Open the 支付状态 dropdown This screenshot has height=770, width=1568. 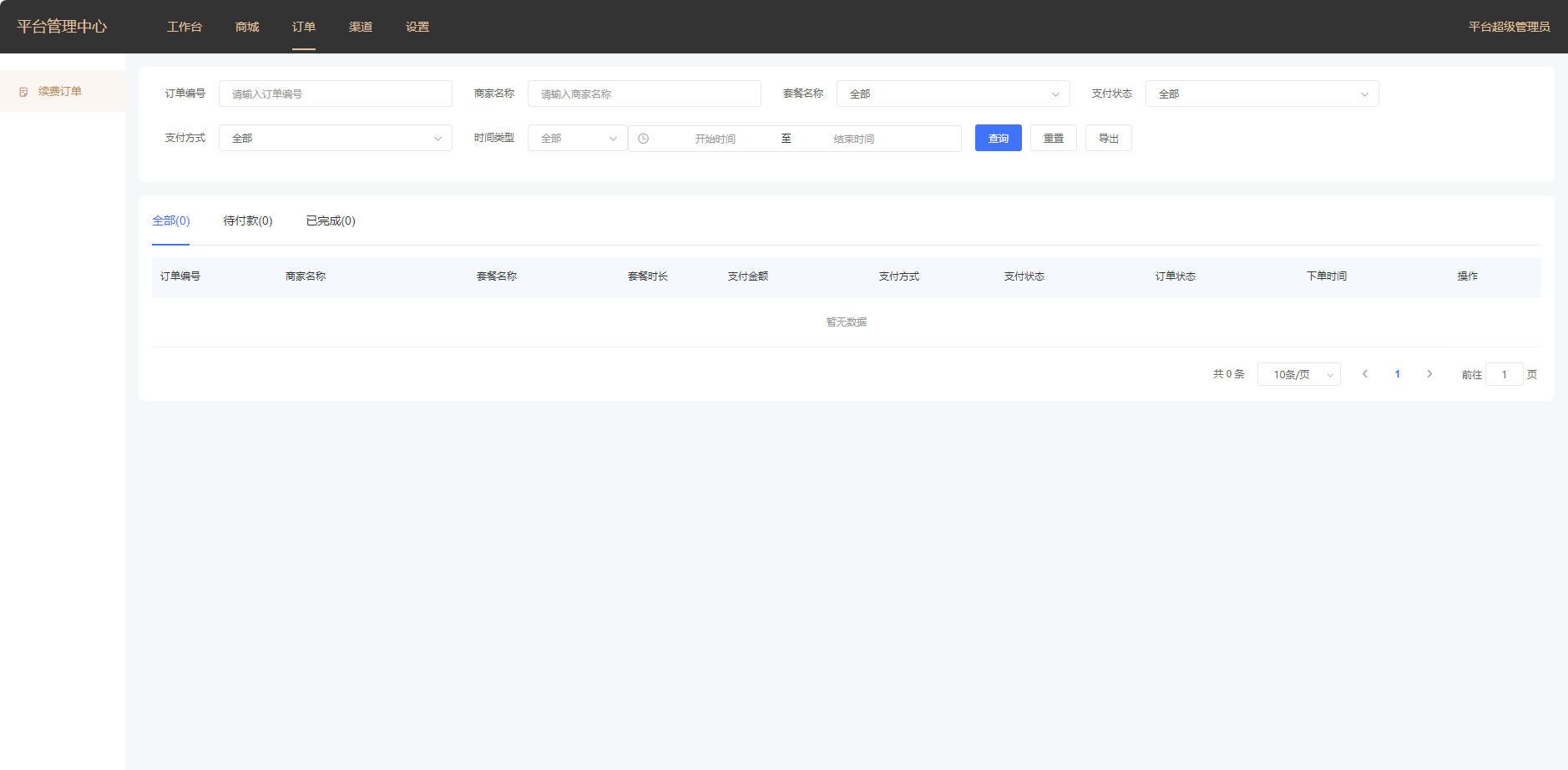tap(1262, 94)
